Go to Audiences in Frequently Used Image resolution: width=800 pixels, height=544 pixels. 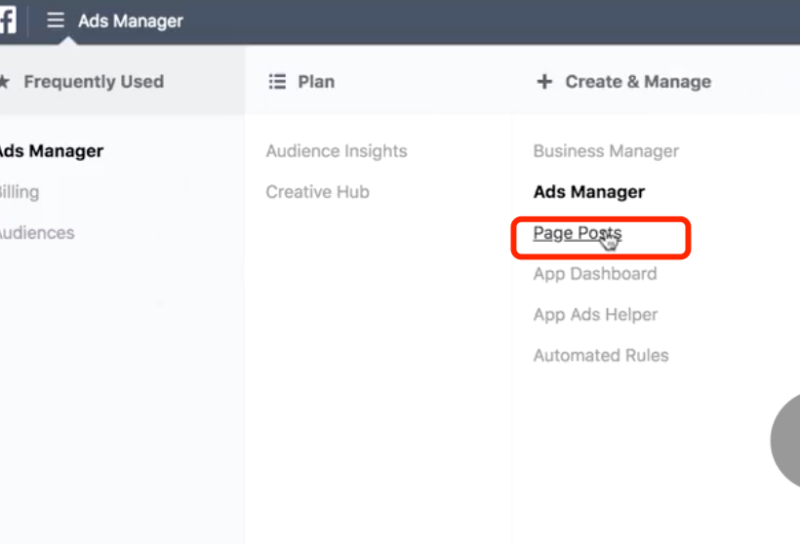[36, 233]
